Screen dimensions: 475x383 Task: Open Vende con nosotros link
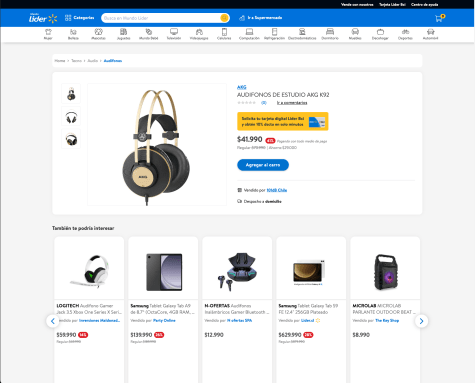pos(357,4)
